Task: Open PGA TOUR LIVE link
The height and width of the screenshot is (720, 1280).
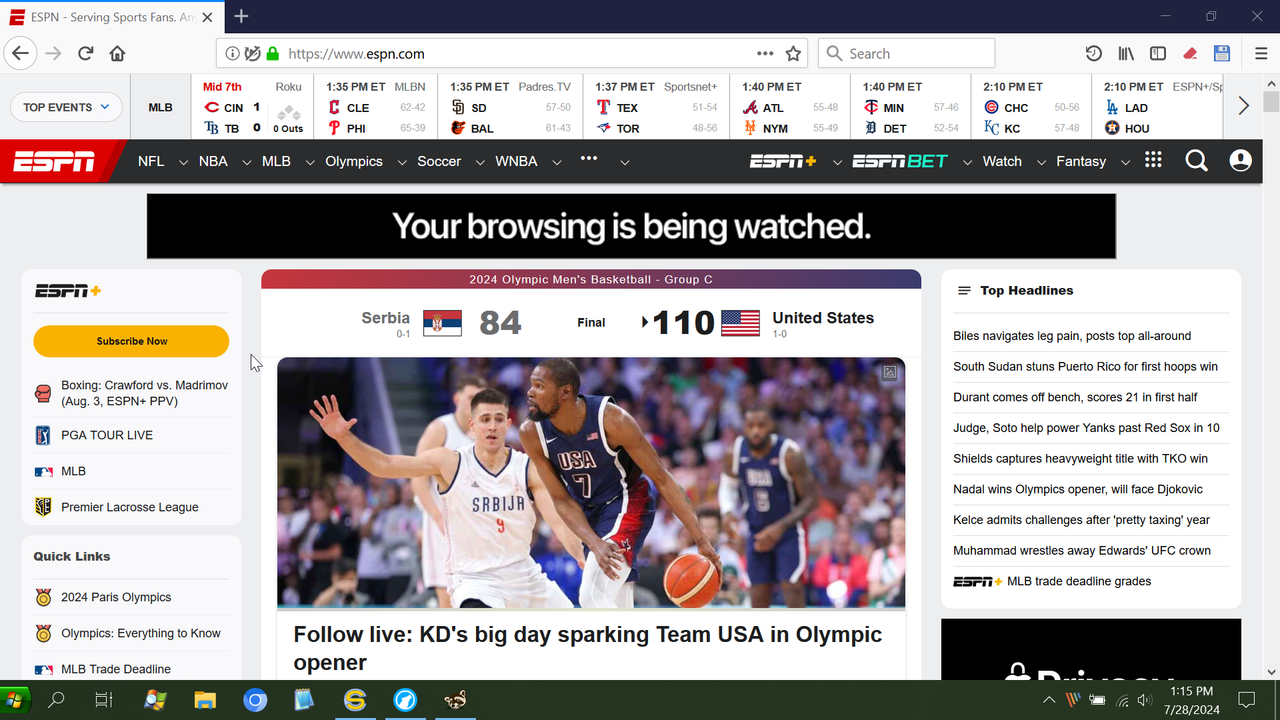Action: click(107, 435)
